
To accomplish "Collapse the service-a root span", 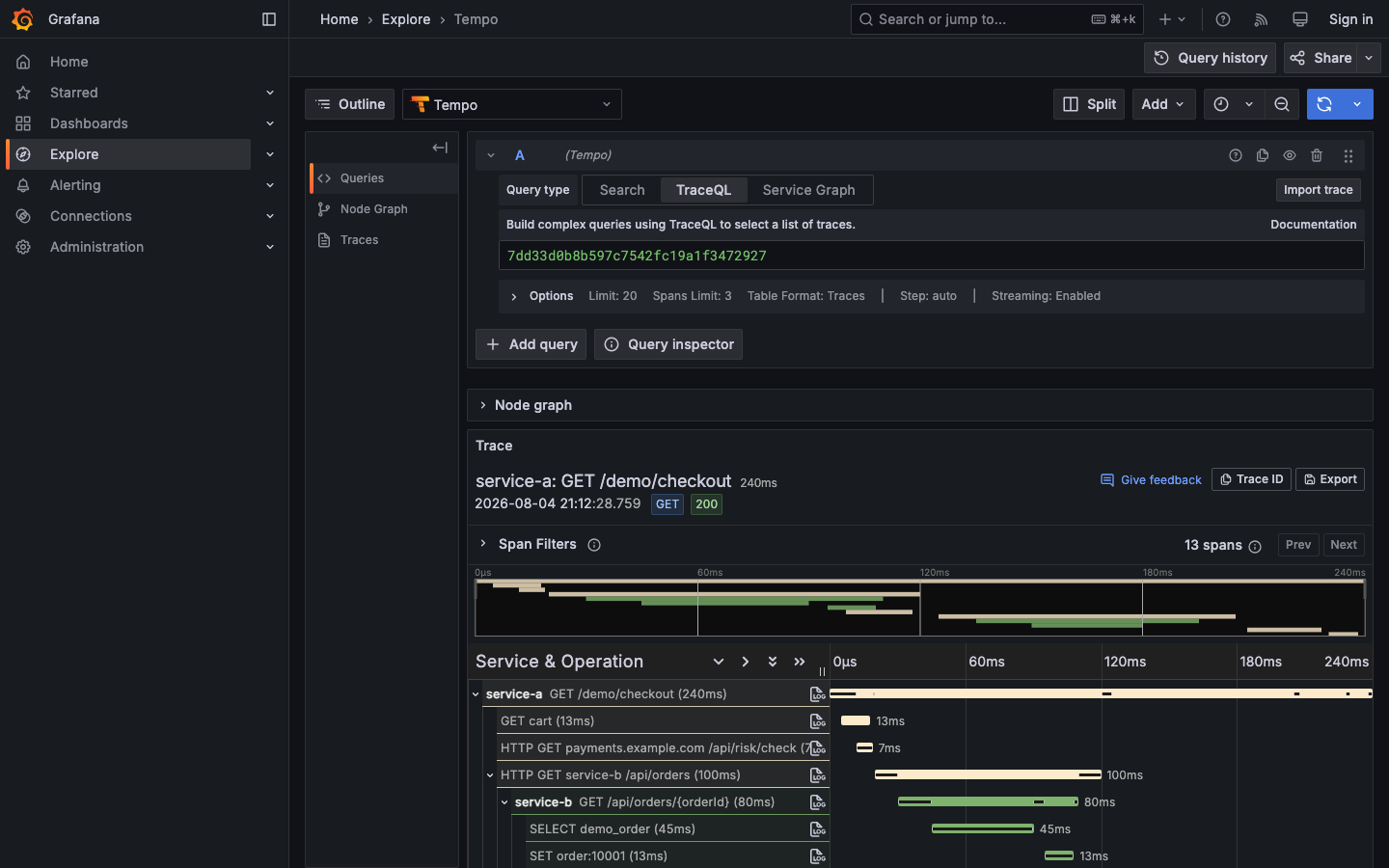I will pos(476,694).
